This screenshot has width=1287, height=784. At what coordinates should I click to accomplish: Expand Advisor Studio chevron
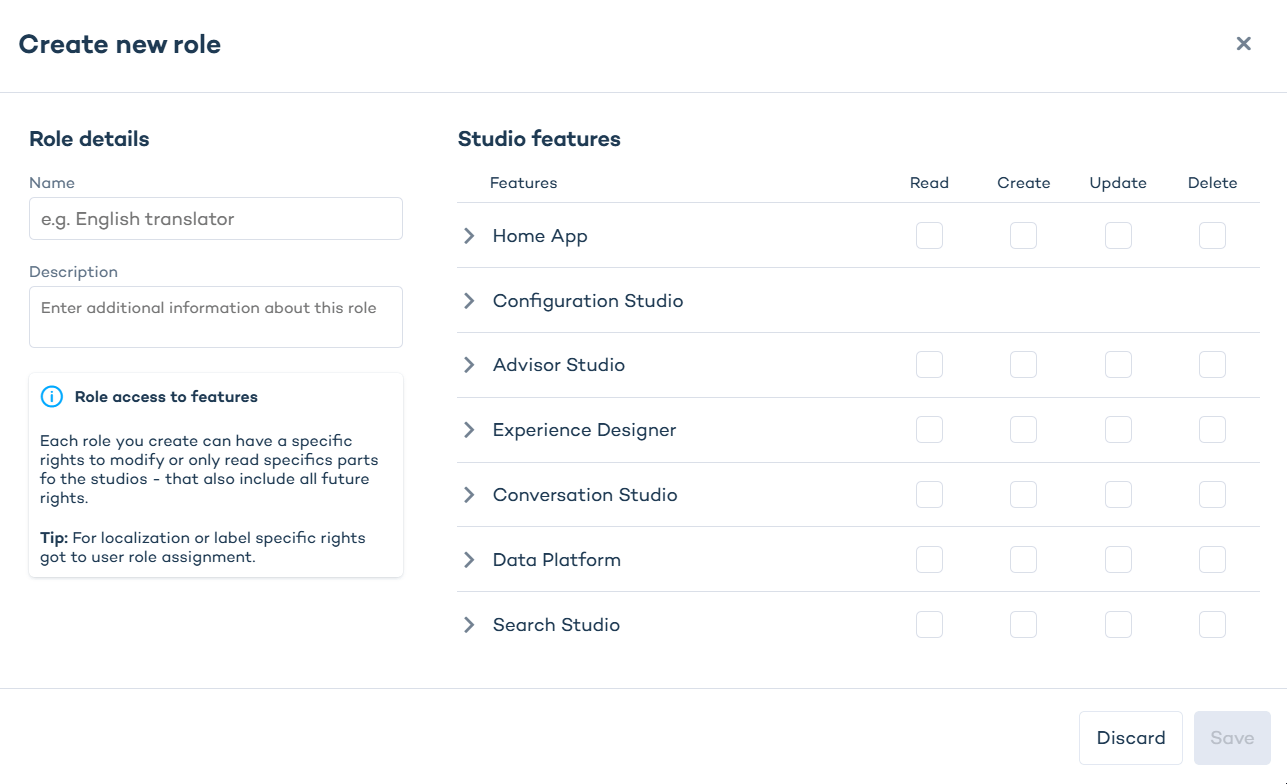coord(469,365)
